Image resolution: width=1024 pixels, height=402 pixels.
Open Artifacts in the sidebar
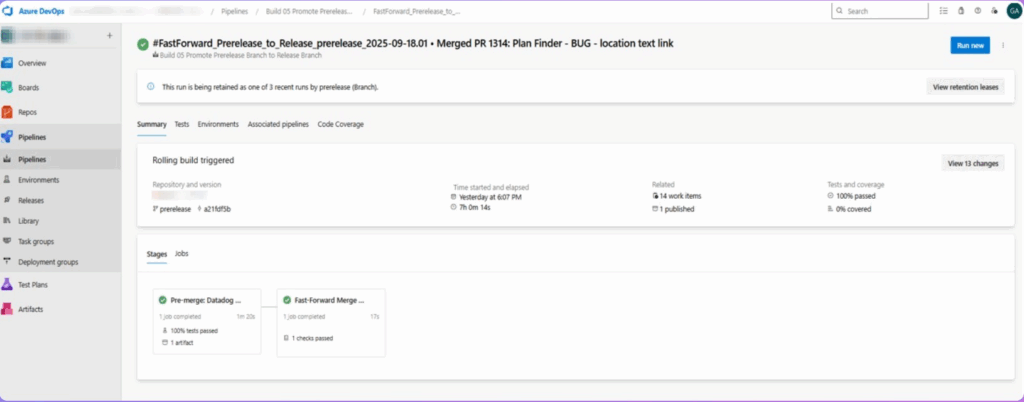tap(32, 309)
